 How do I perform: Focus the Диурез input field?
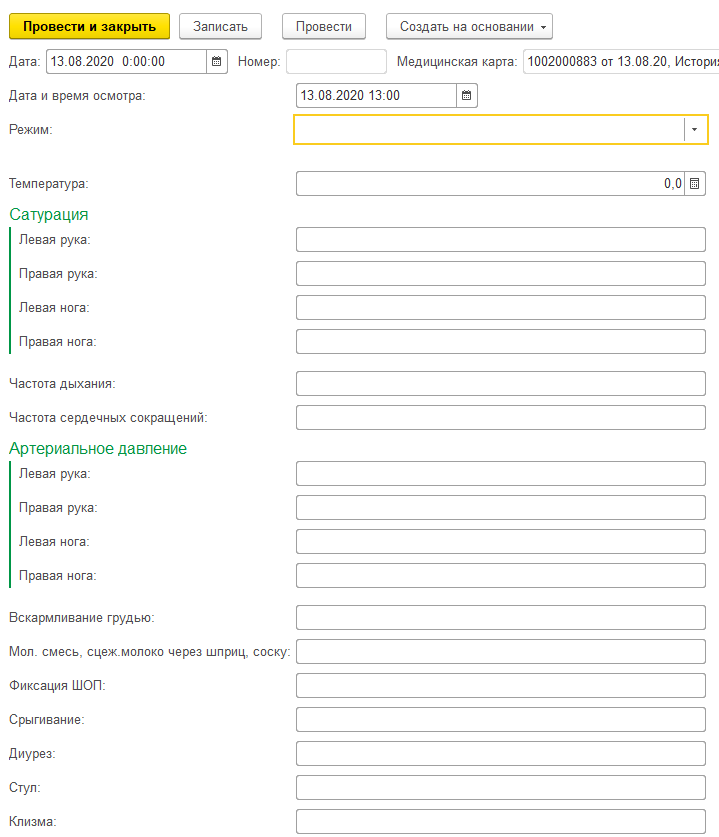pos(501,753)
